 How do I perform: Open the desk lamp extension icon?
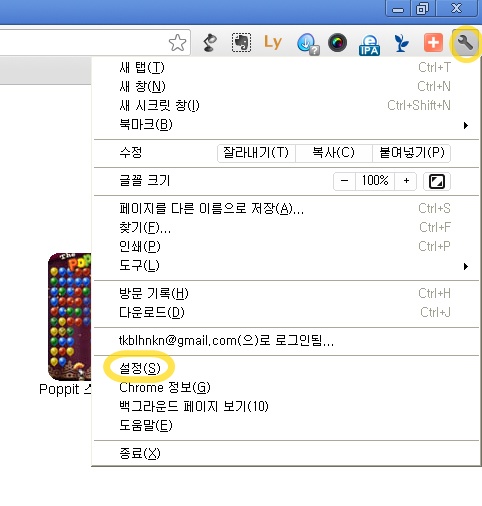tap(210, 43)
